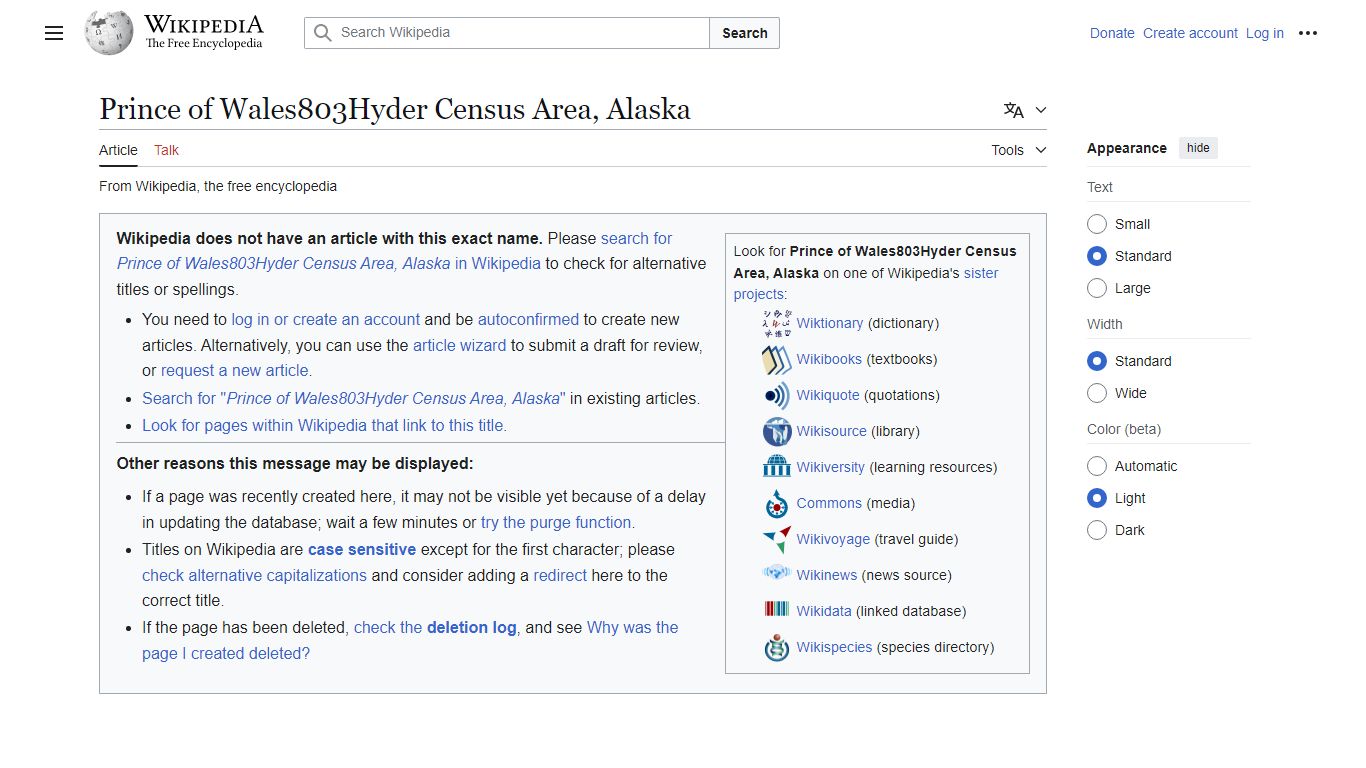
Task: Open the Wikiversity learning resources link
Action: tap(830, 467)
